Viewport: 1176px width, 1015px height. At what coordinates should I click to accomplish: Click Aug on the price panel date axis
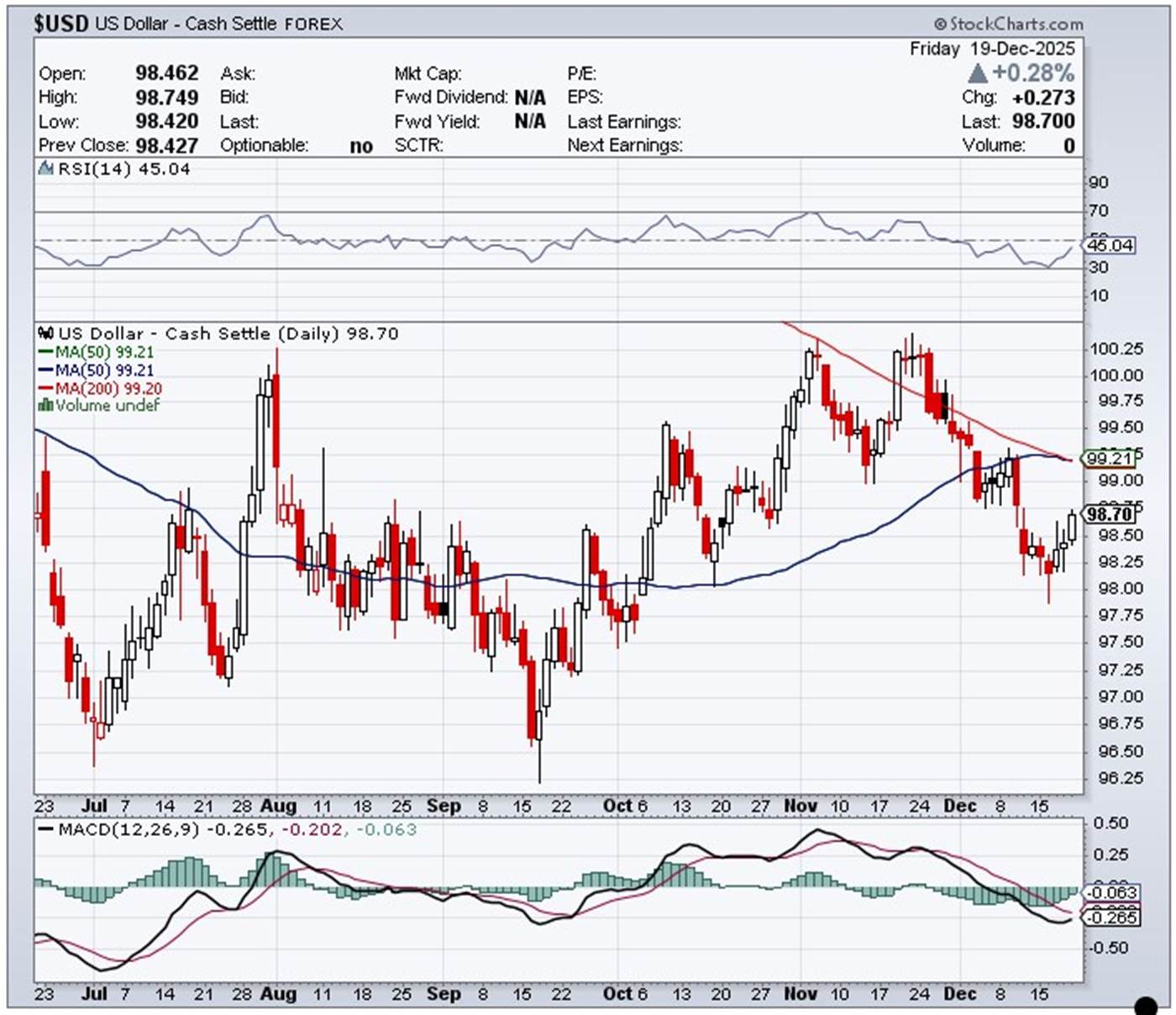(278, 806)
